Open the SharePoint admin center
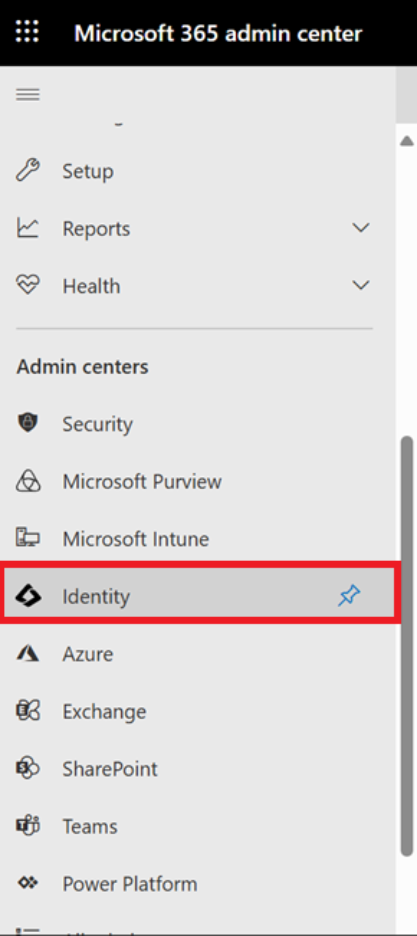This screenshot has height=936, width=417. click(197, 768)
